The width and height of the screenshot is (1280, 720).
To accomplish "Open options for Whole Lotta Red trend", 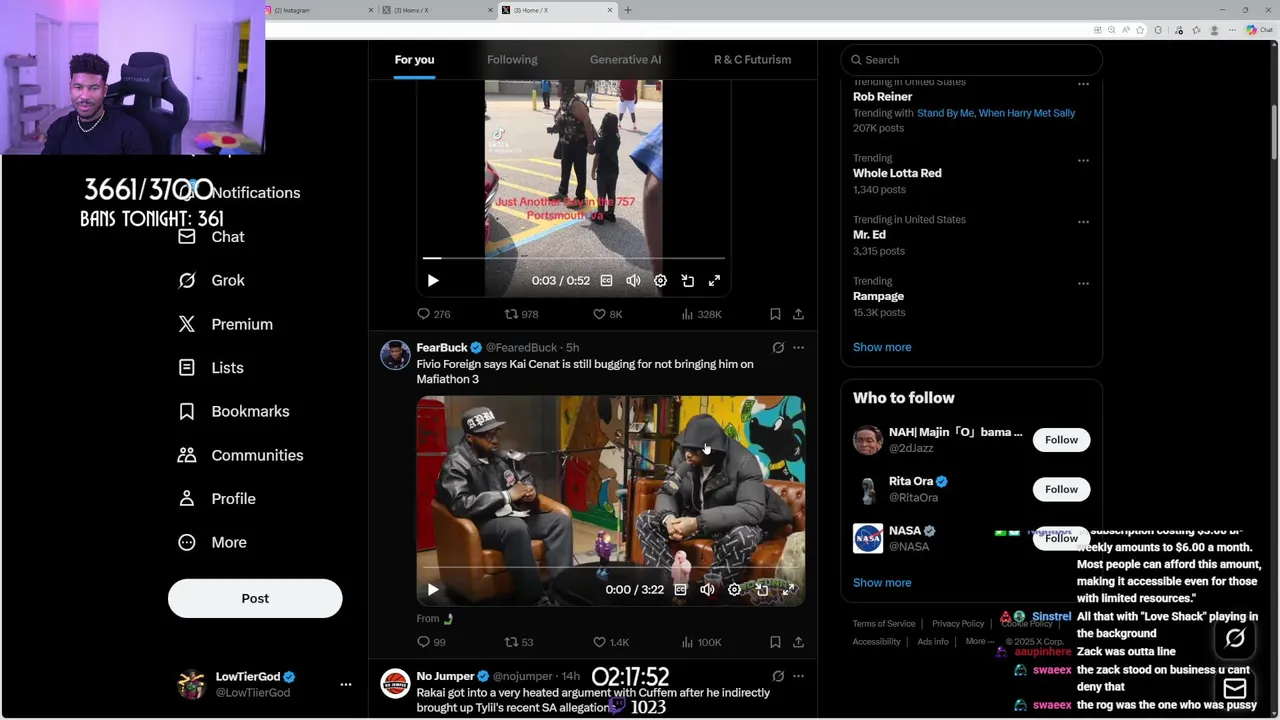I will (1083, 160).
